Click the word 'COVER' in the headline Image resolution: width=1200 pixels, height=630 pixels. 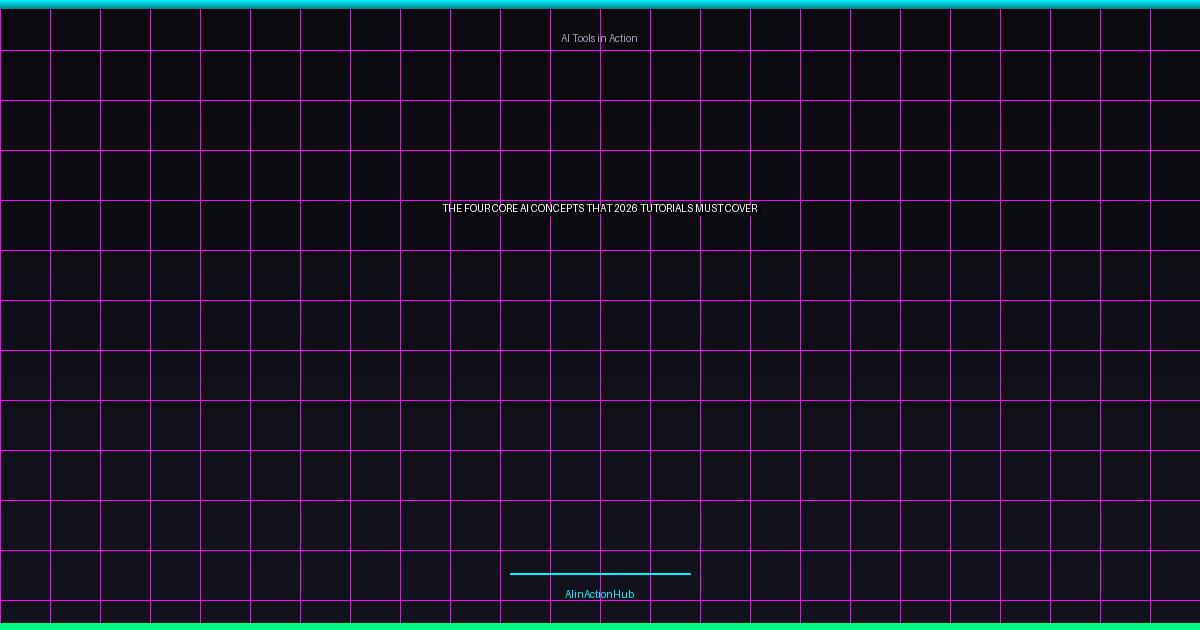(x=741, y=209)
